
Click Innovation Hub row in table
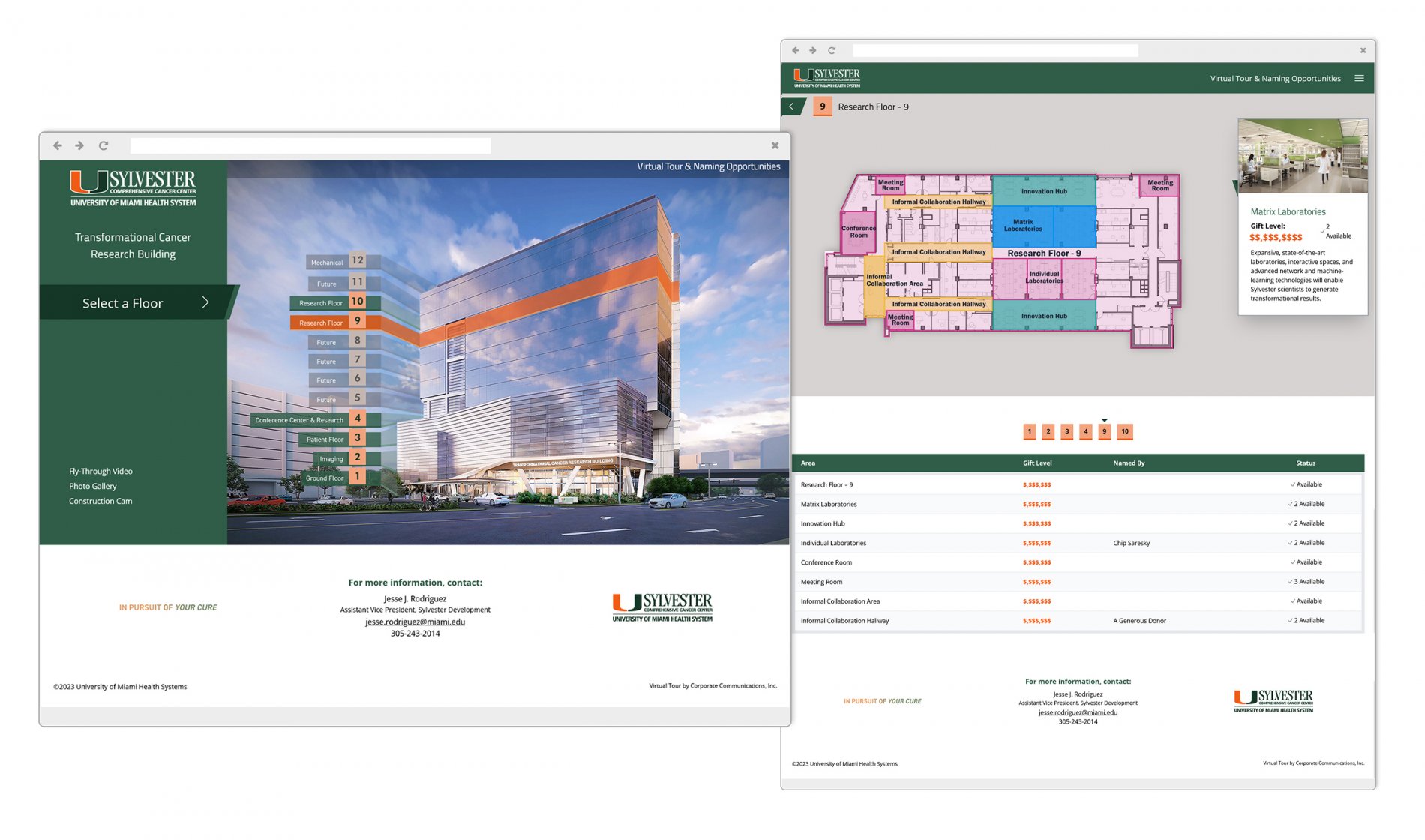(1078, 523)
